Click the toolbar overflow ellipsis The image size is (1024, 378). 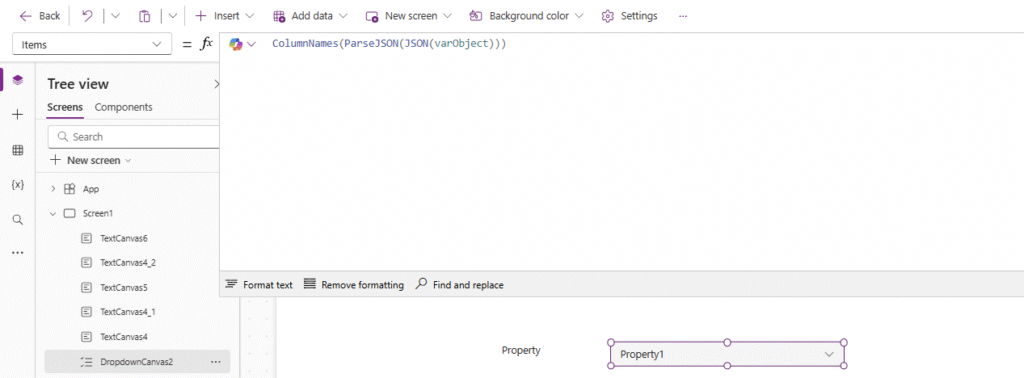(682, 16)
